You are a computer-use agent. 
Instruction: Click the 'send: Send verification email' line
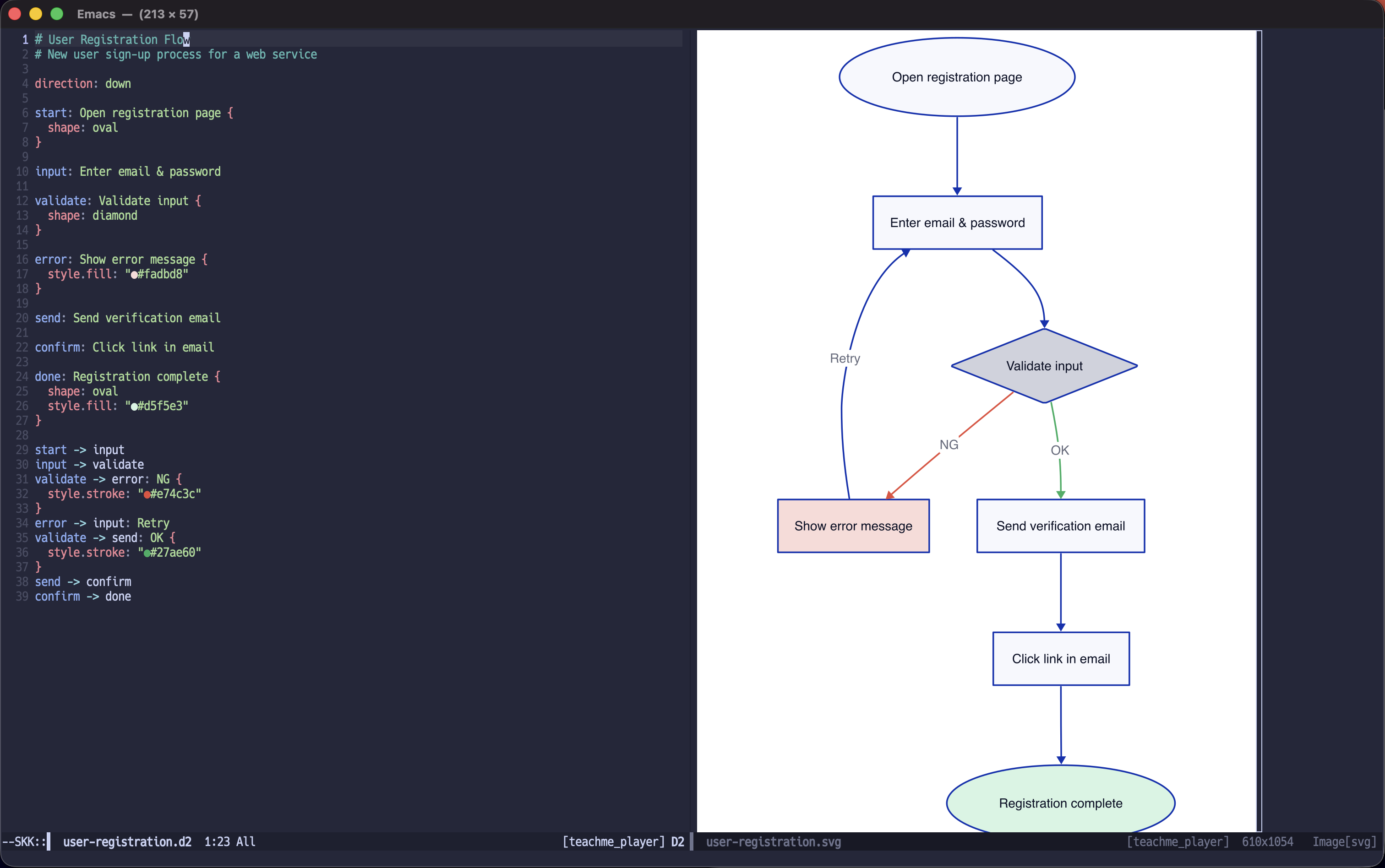click(x=127, y=318)
